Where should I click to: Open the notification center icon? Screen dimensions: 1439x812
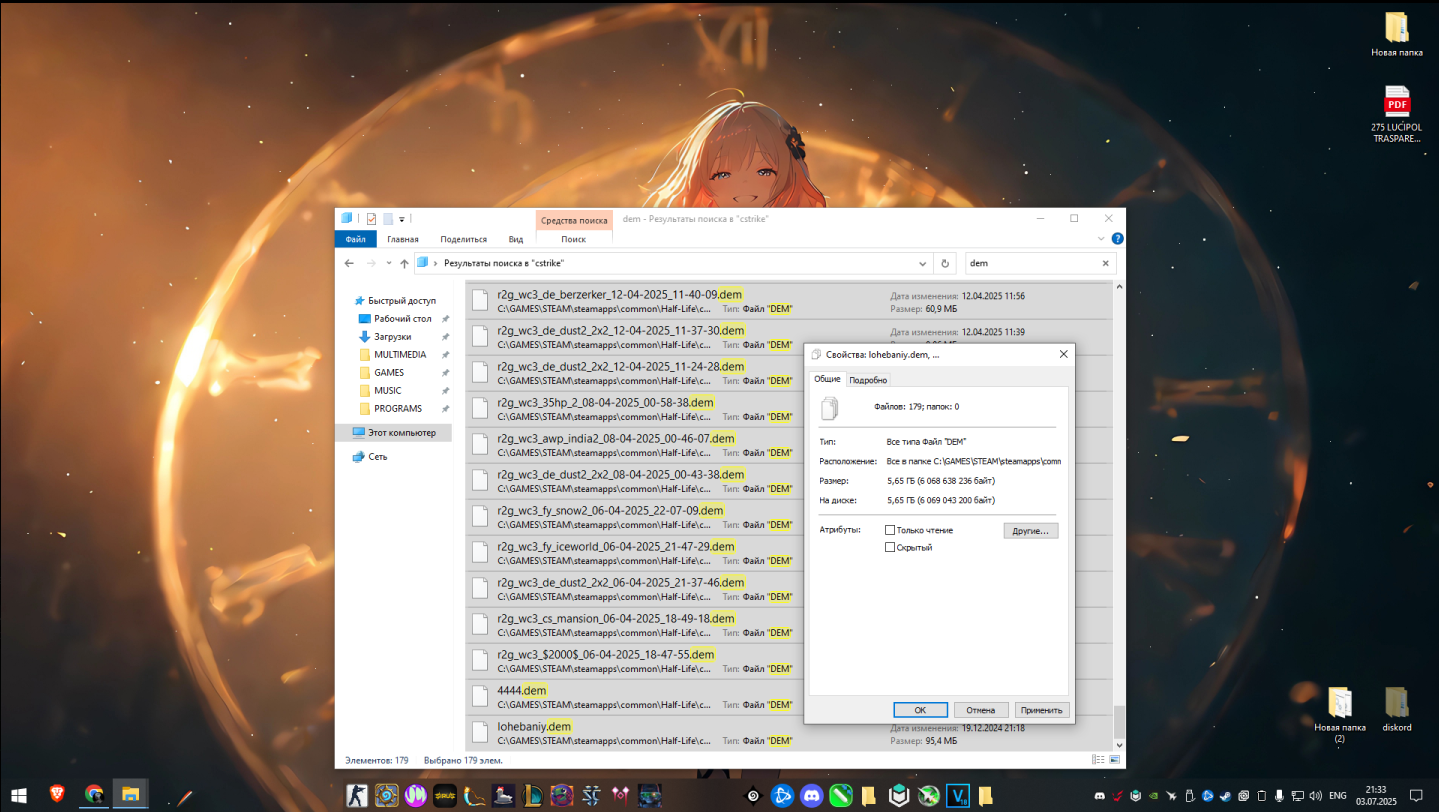point(1416,796)
